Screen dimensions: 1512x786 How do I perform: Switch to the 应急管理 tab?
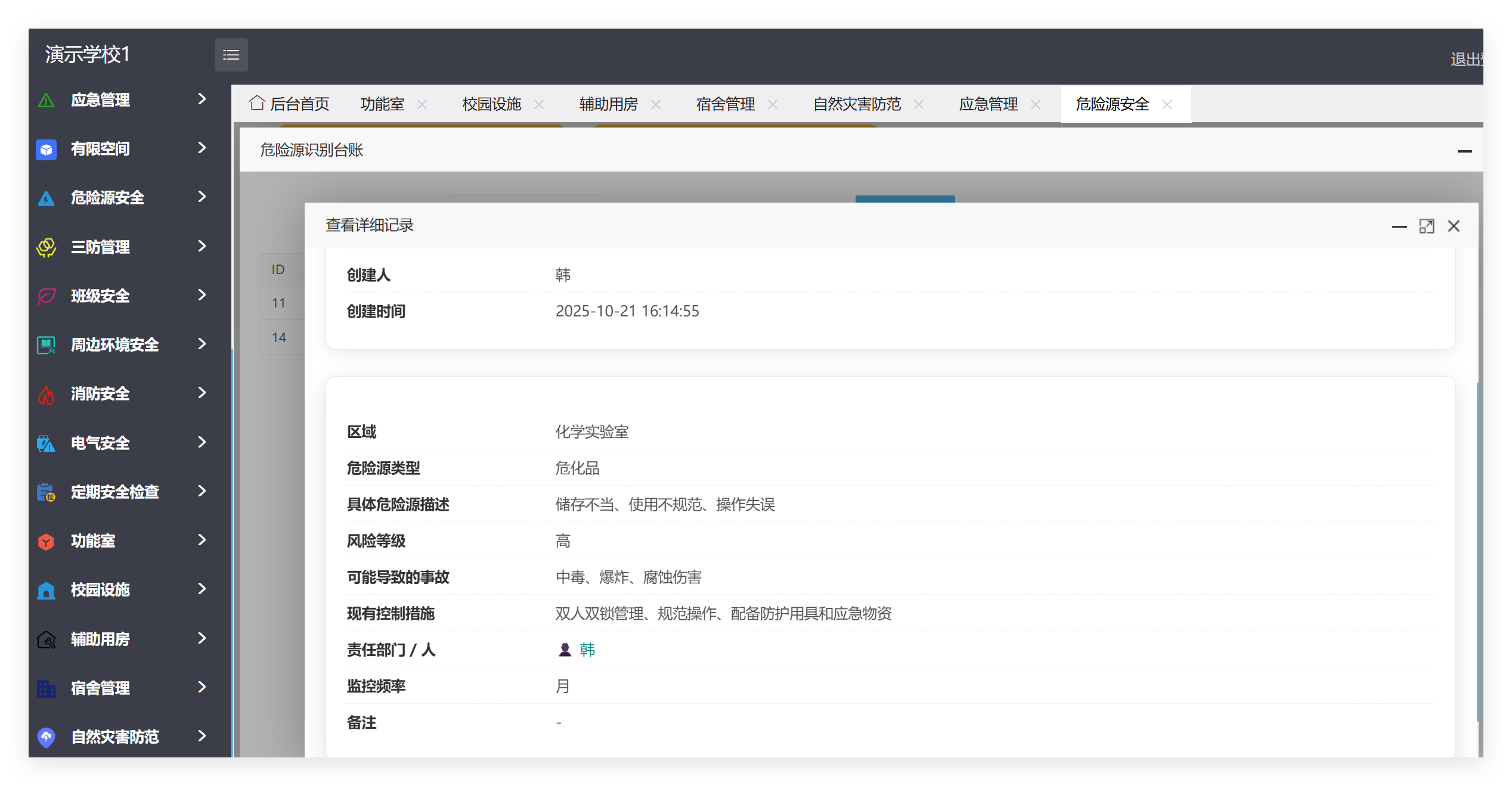pyautogui.click(x=988, y=103)
